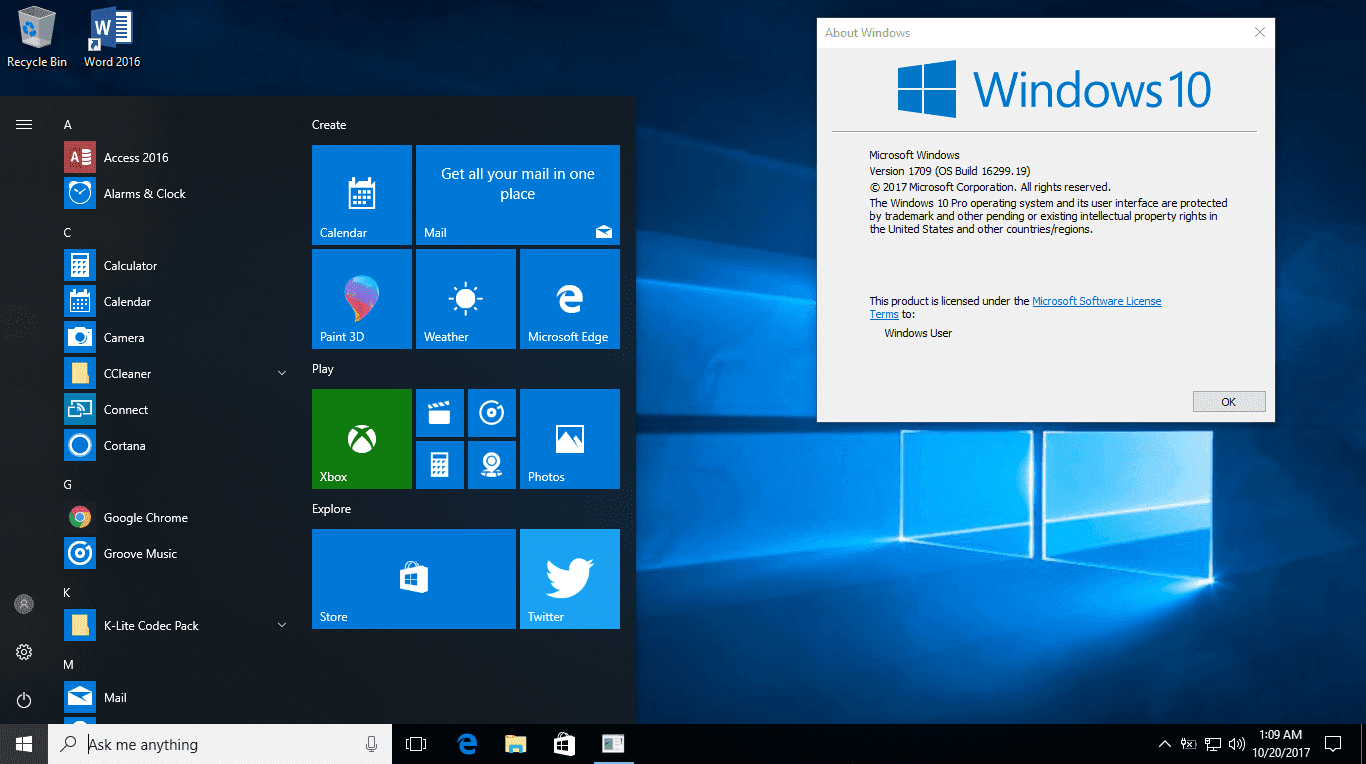Click the Create tile group heading

[329, 125]
